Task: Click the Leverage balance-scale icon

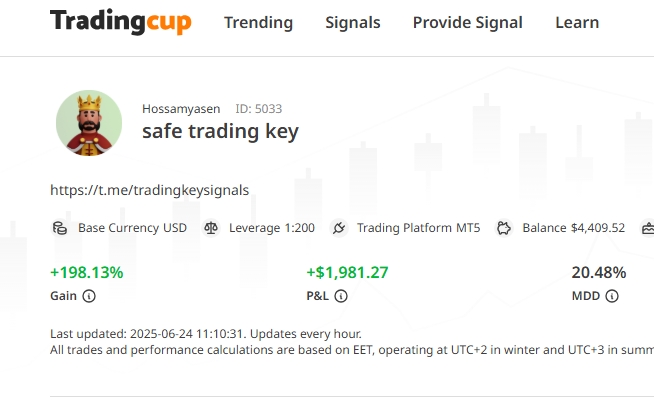Action: click(211, 228)
